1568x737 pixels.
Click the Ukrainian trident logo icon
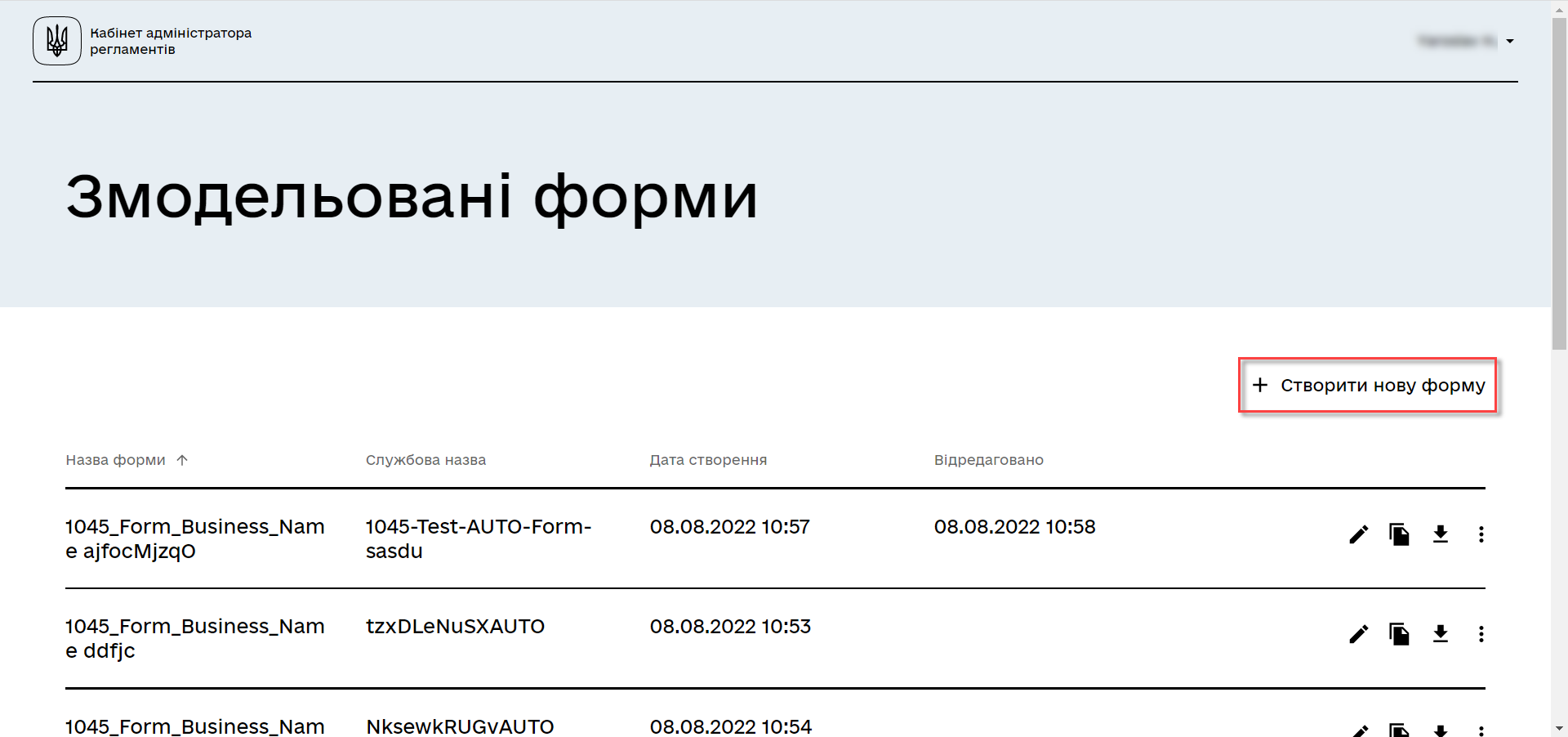pos(57,41)
